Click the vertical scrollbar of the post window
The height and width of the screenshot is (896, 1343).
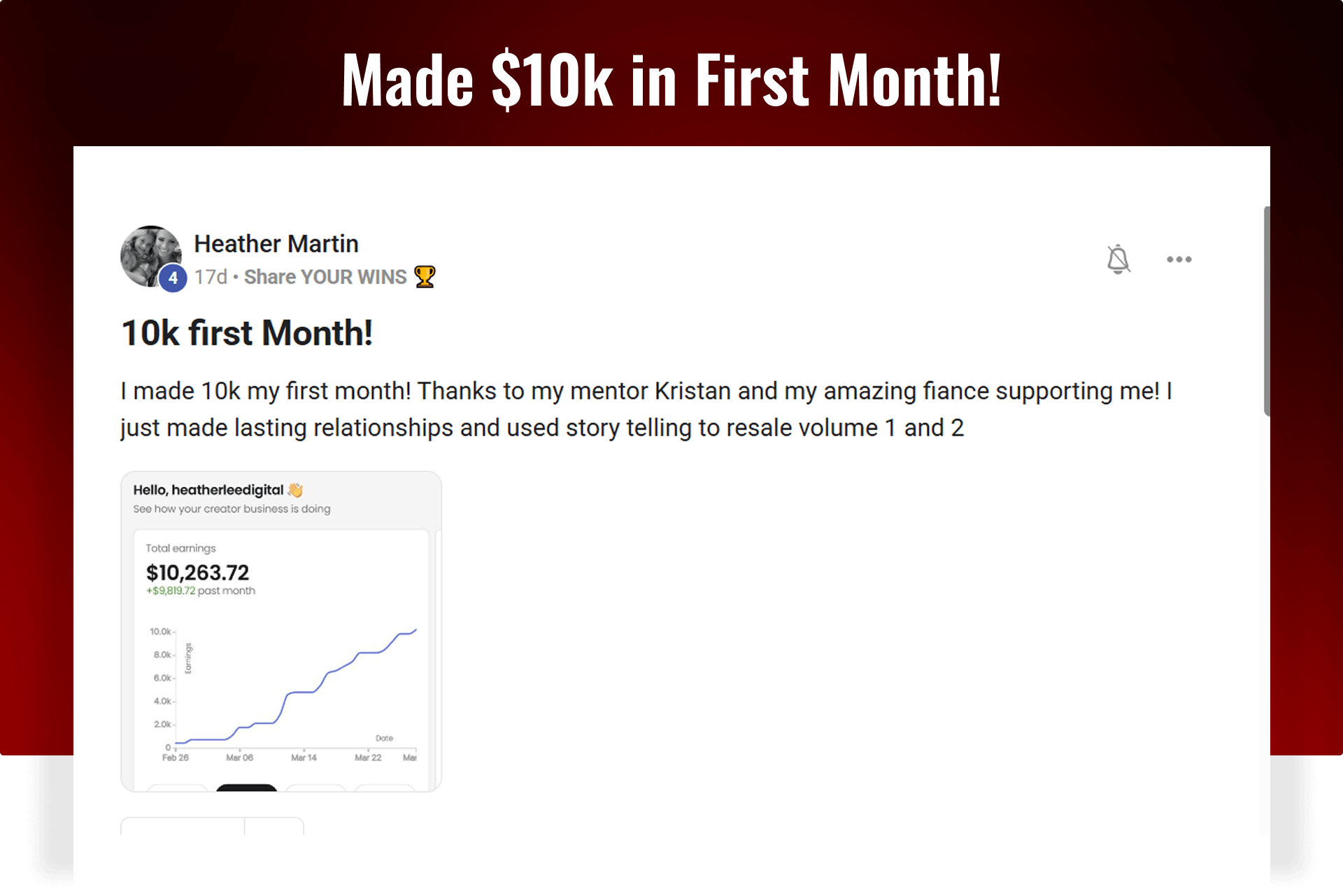click(x=1267, y=311)
